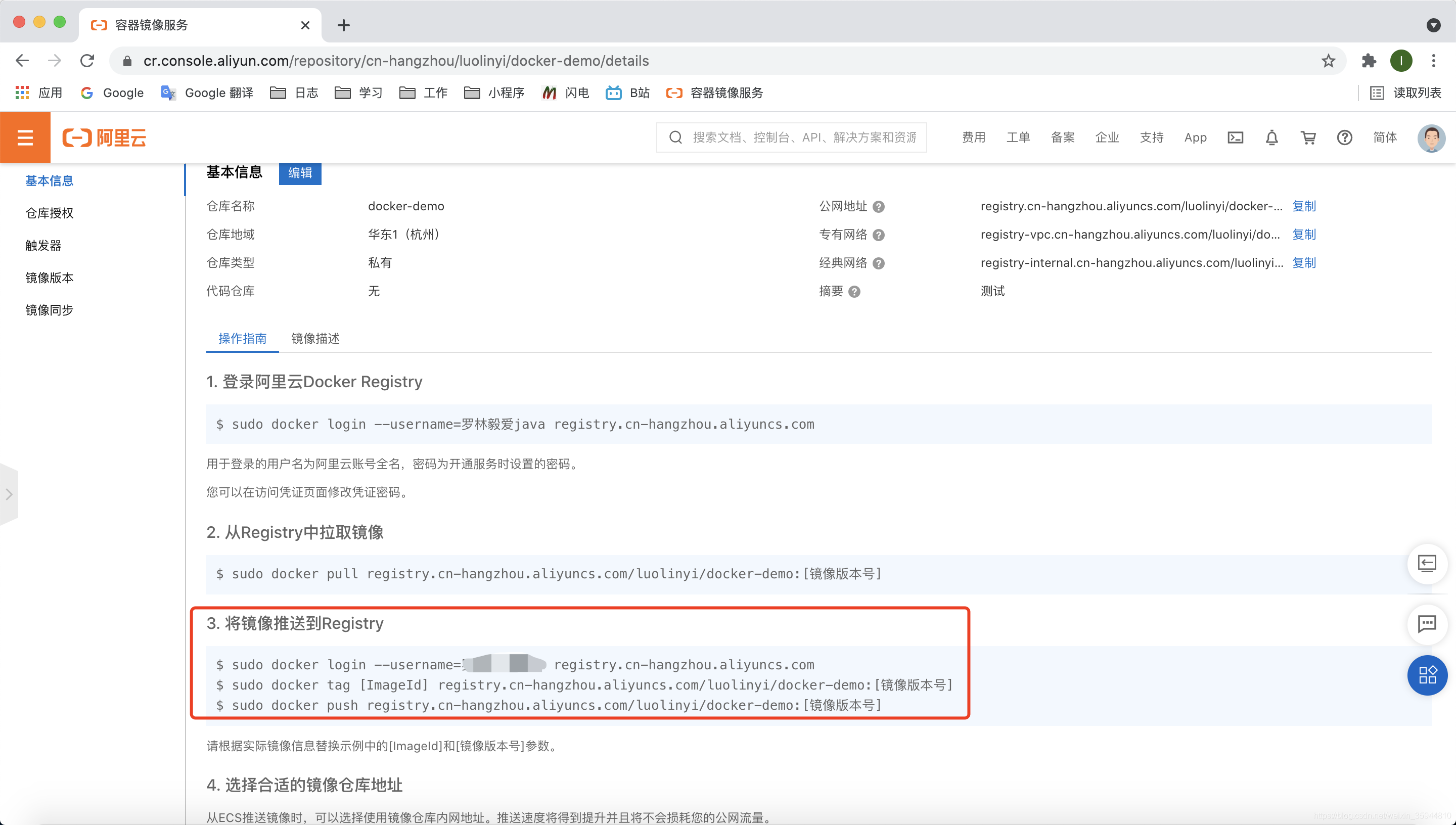Open the Chrome extensions puzzle icon
1456x825 pixels.
coord(1369,61)
